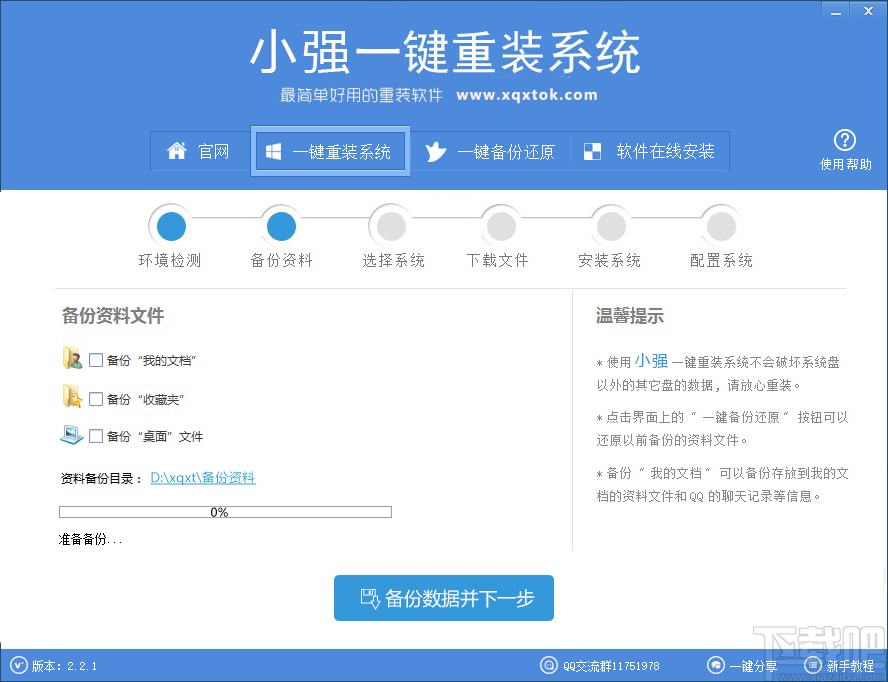Open 一键备份还原 via its lightning icon

(x=434, y=151)
